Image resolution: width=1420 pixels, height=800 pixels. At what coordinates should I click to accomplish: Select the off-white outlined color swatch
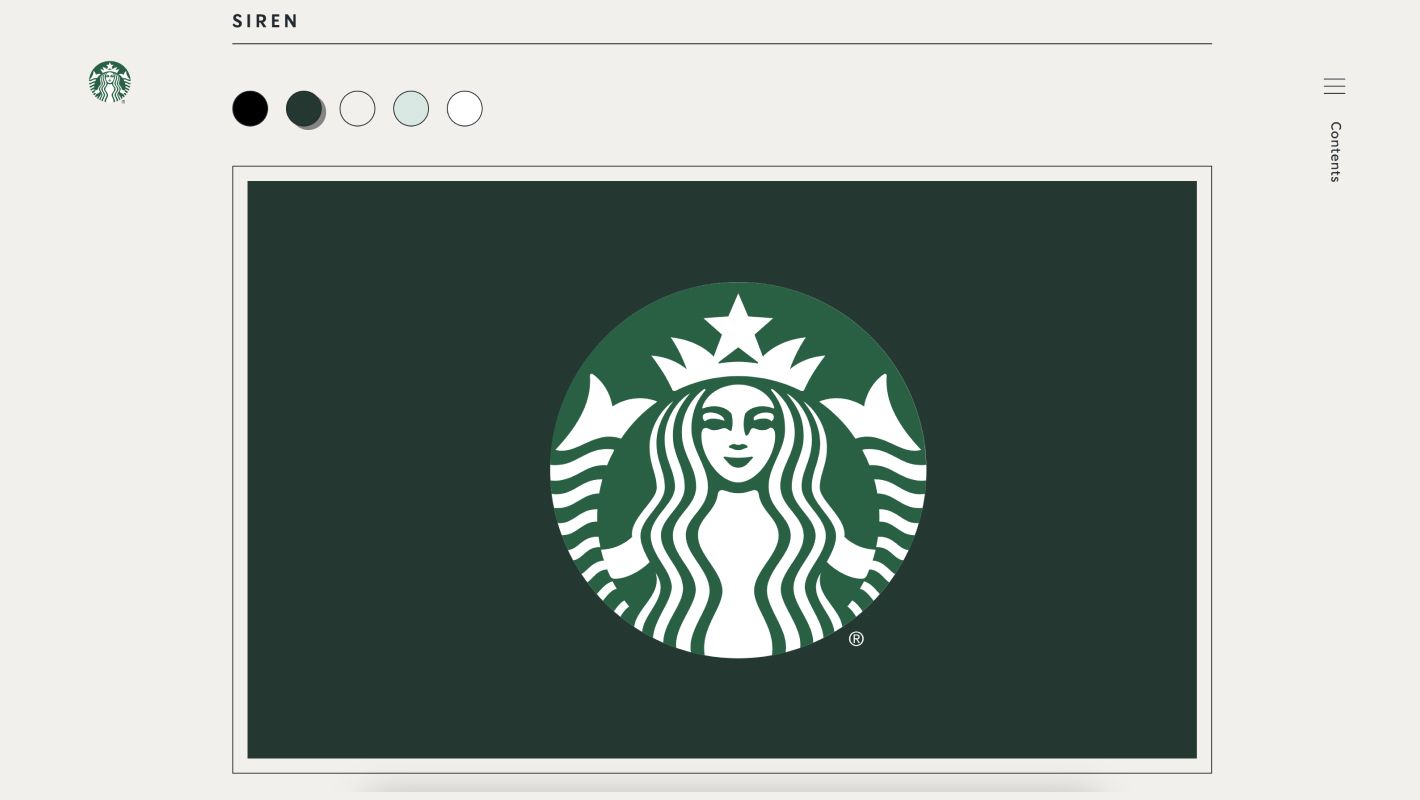click(x=357, y=108)
